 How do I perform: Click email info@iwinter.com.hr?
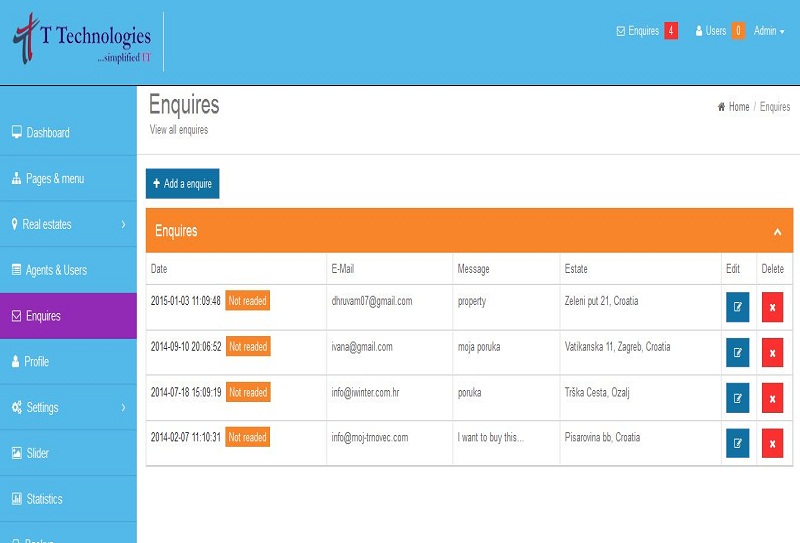(365, 392)
